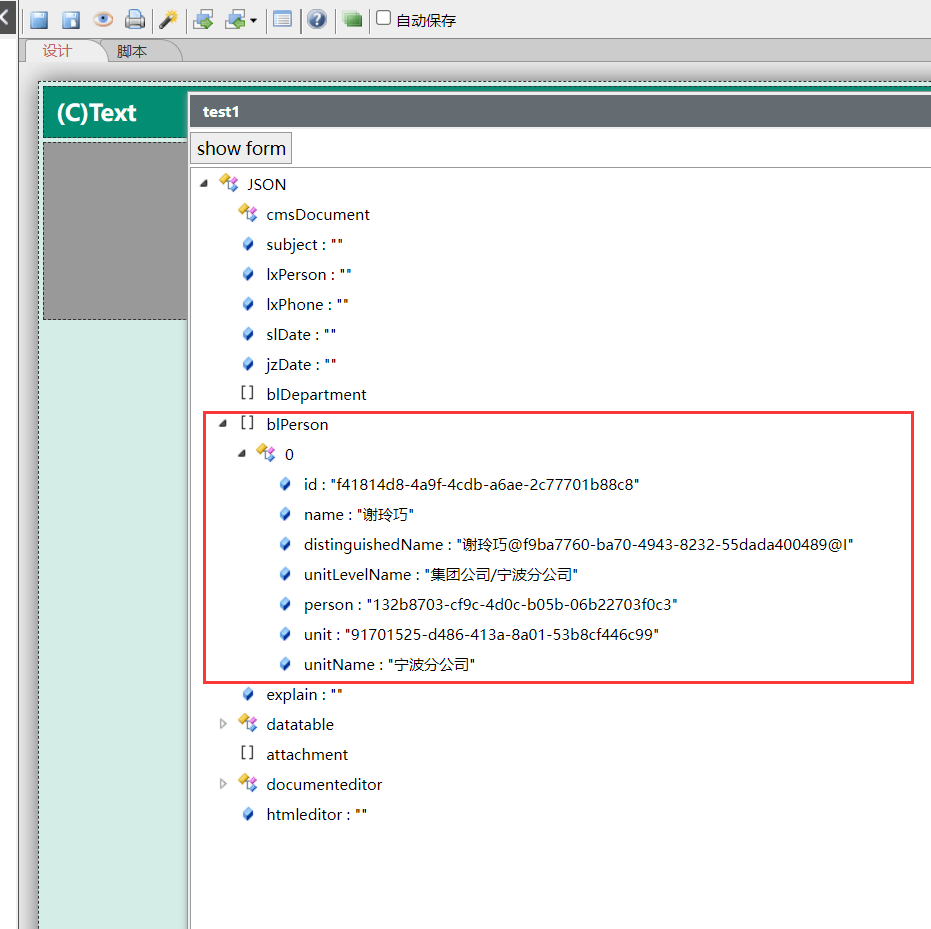Expand the documenteditor node
931x929 pixels.
pos(223,784)
